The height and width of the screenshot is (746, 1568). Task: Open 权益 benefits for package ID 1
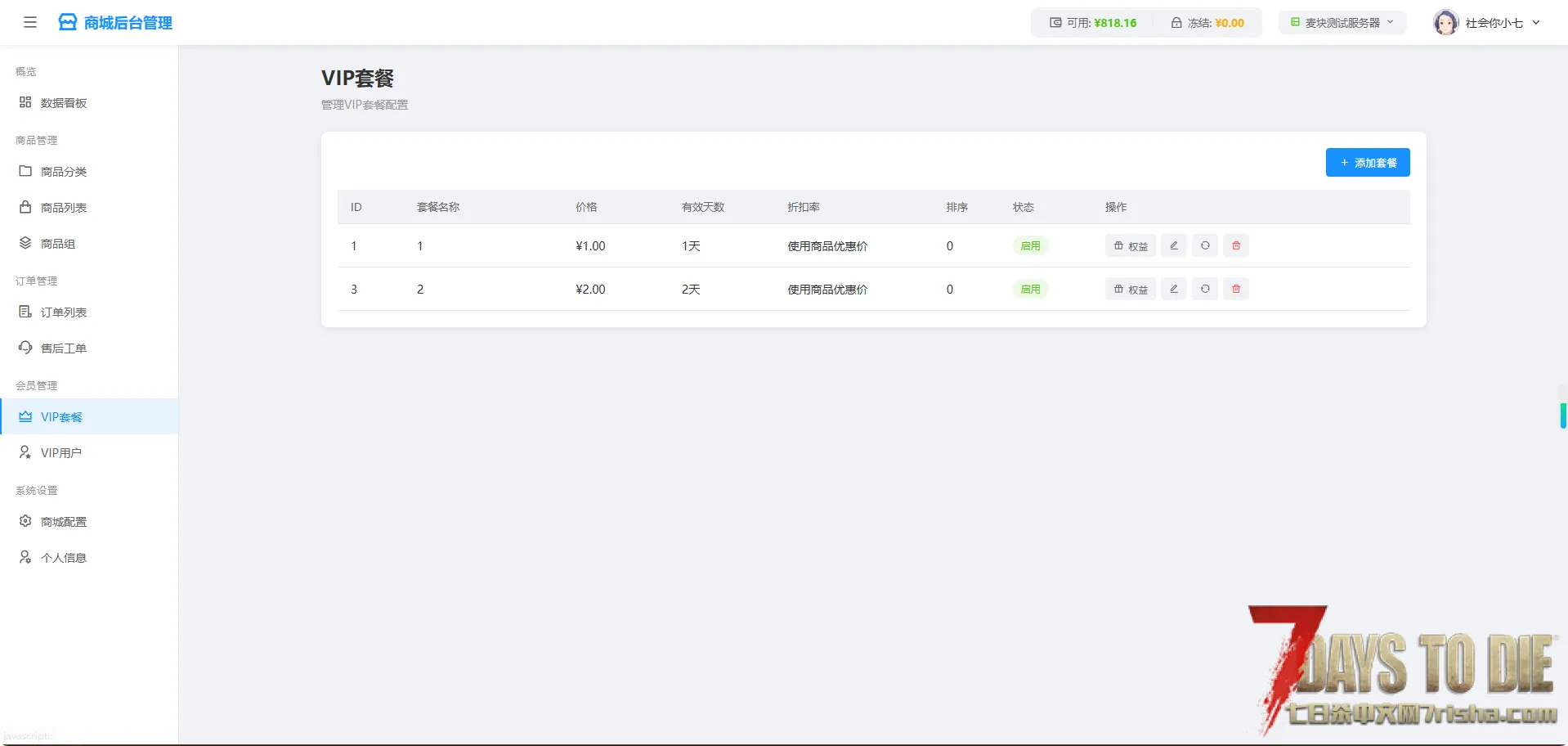(x=1130, y=245)
